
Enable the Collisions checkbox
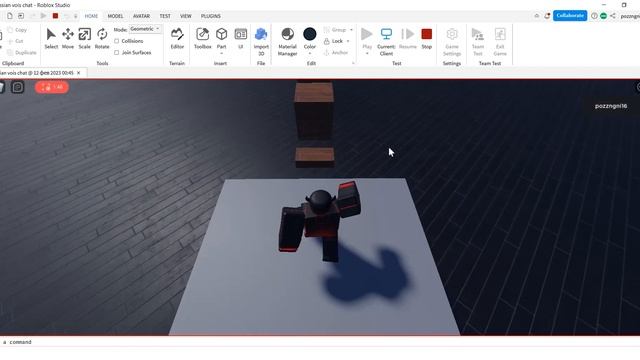pyautogui.click(x=117, y=41)
